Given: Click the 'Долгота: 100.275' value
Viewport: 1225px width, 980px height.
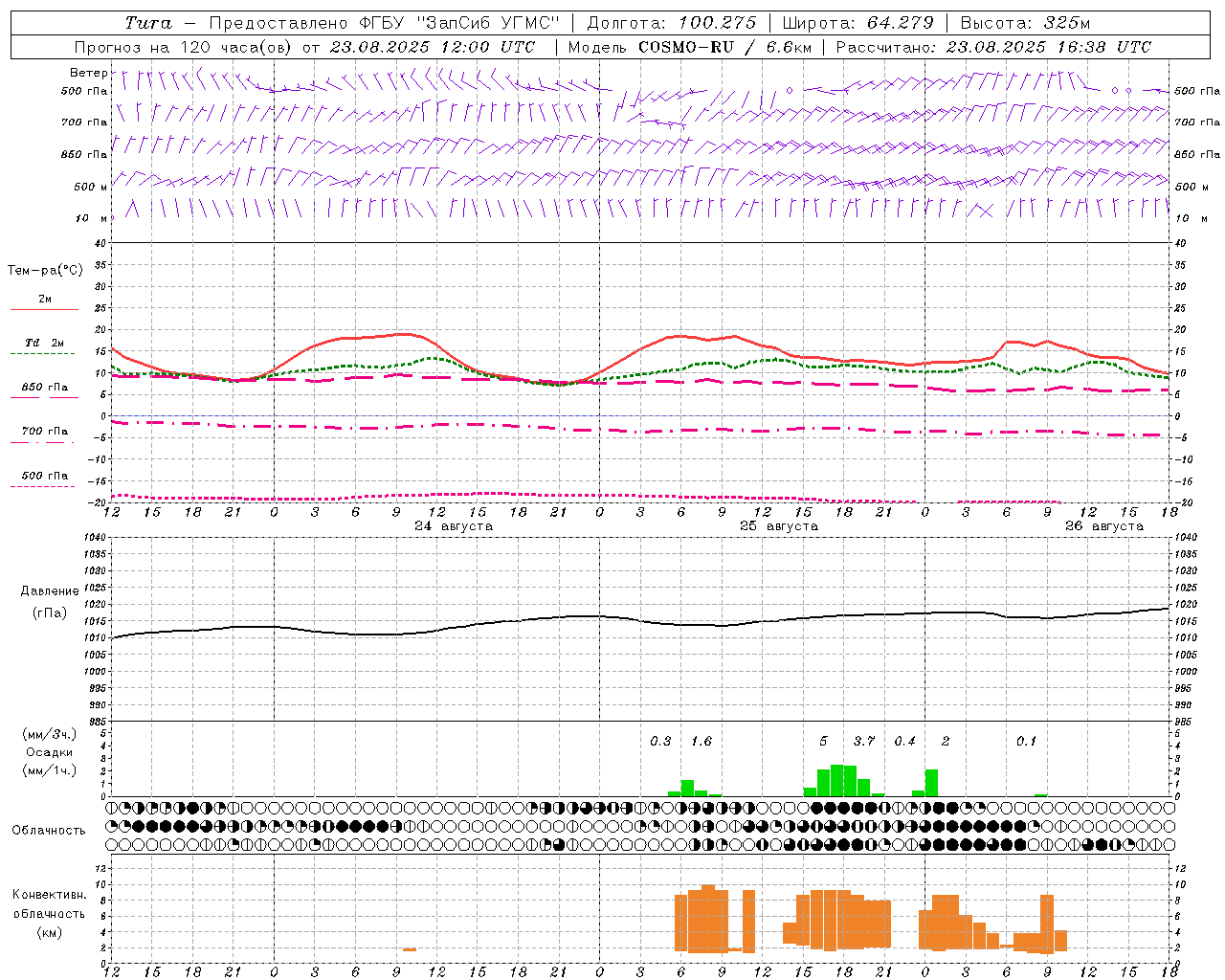Looking at the screenshot, I should (x=671, y=23).
